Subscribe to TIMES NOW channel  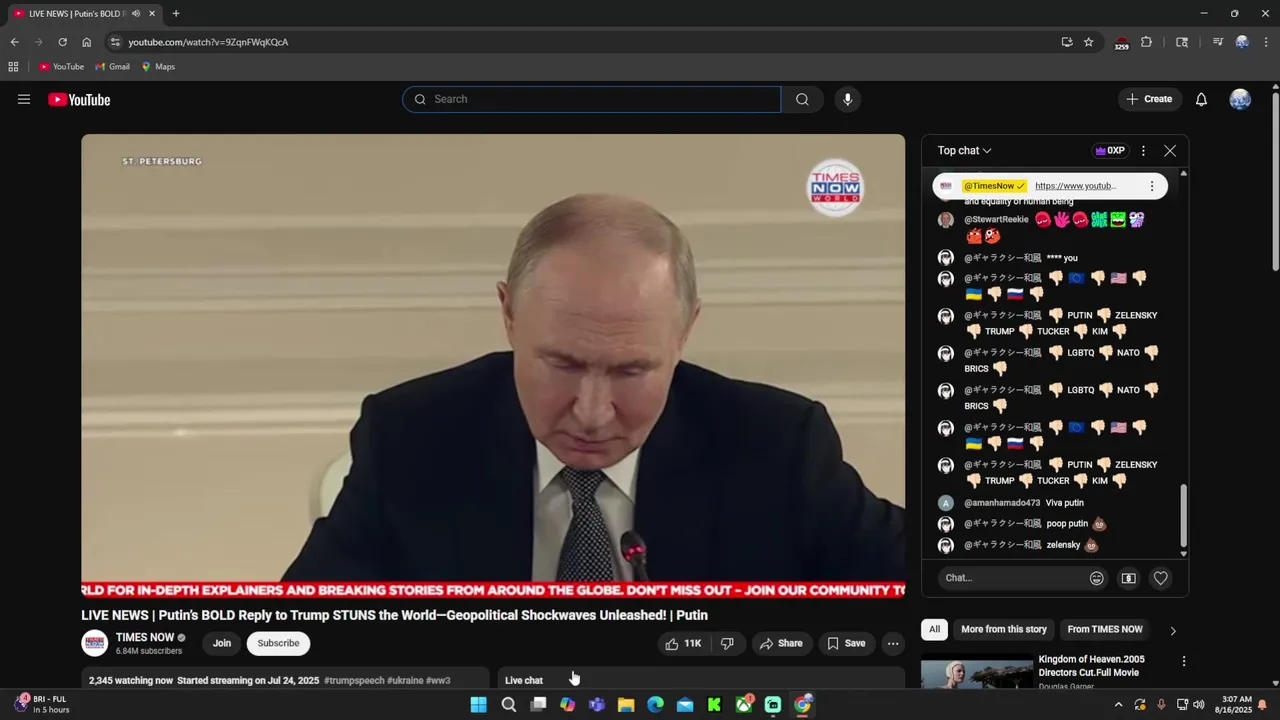pos(278,644)
